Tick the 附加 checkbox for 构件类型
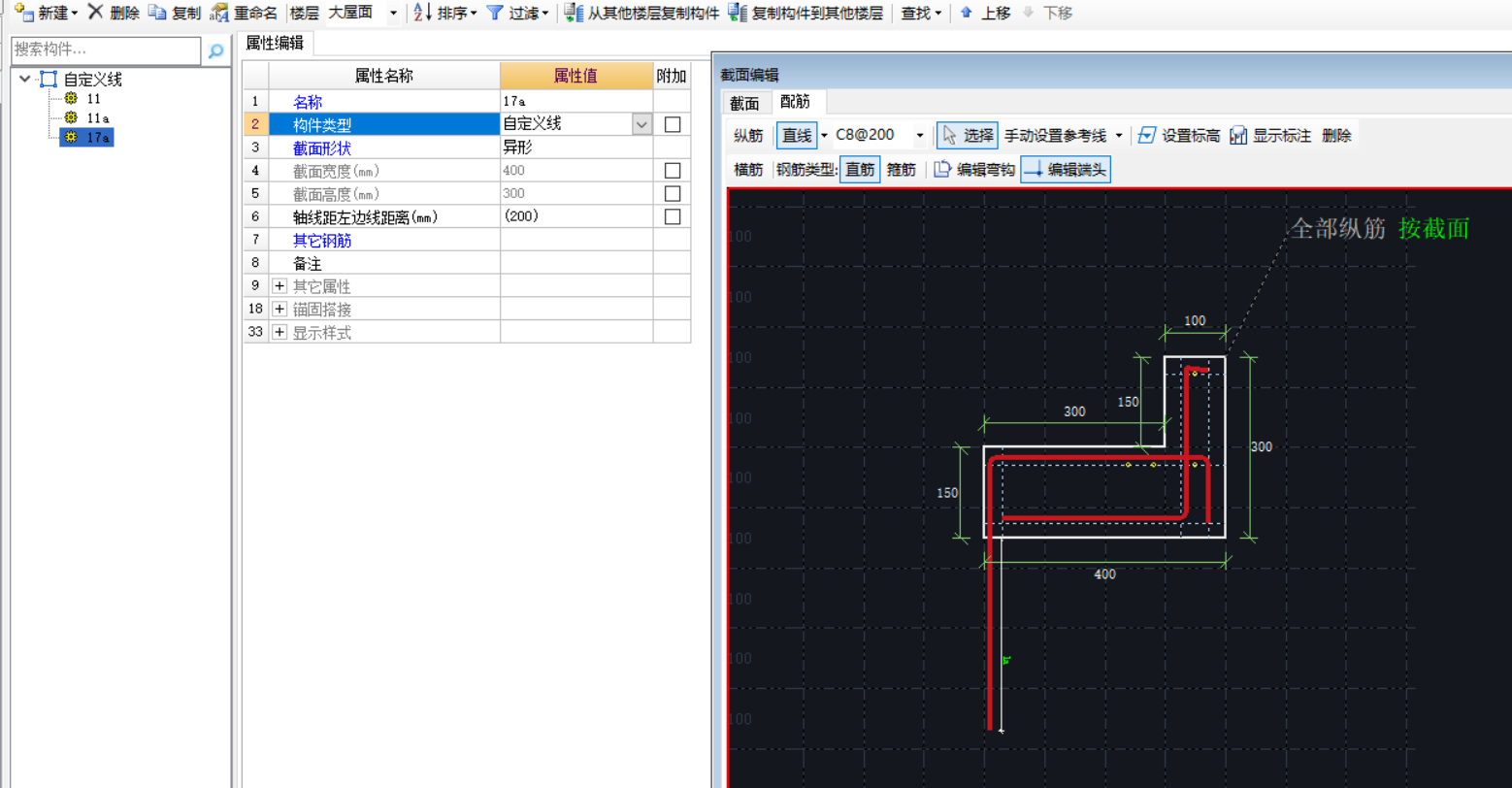 [673, 124]
